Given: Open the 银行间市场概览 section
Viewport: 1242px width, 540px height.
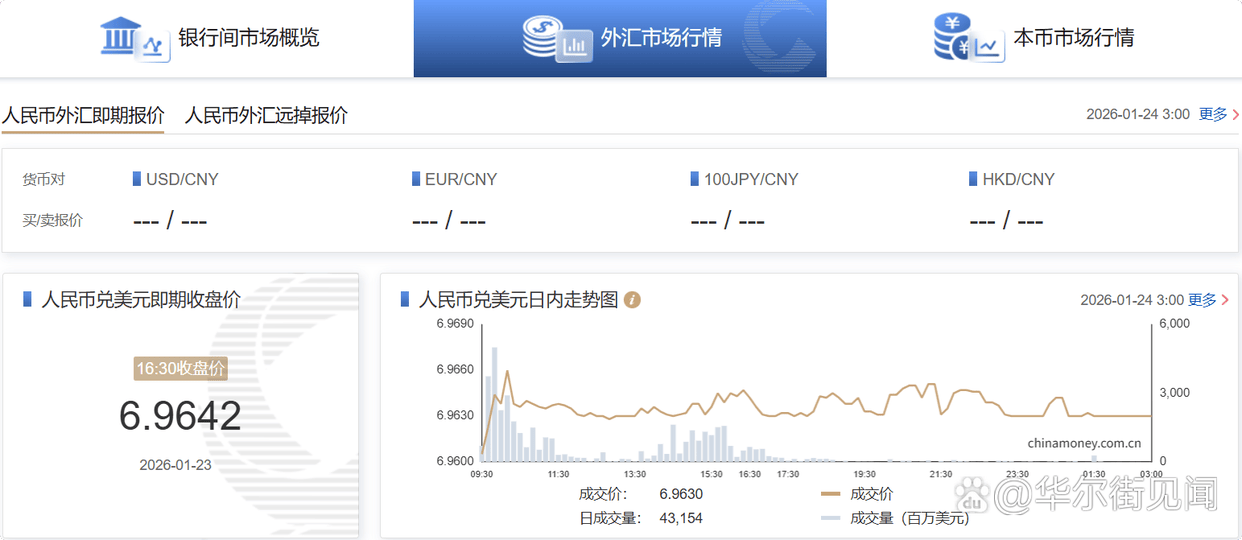Looking at the screenshot, I should [x=248, y=38].
